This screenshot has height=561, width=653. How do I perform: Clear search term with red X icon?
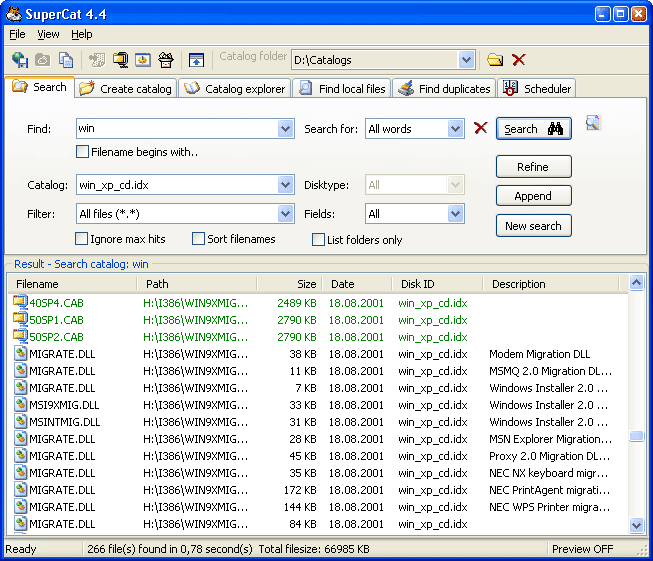(481, 128)
